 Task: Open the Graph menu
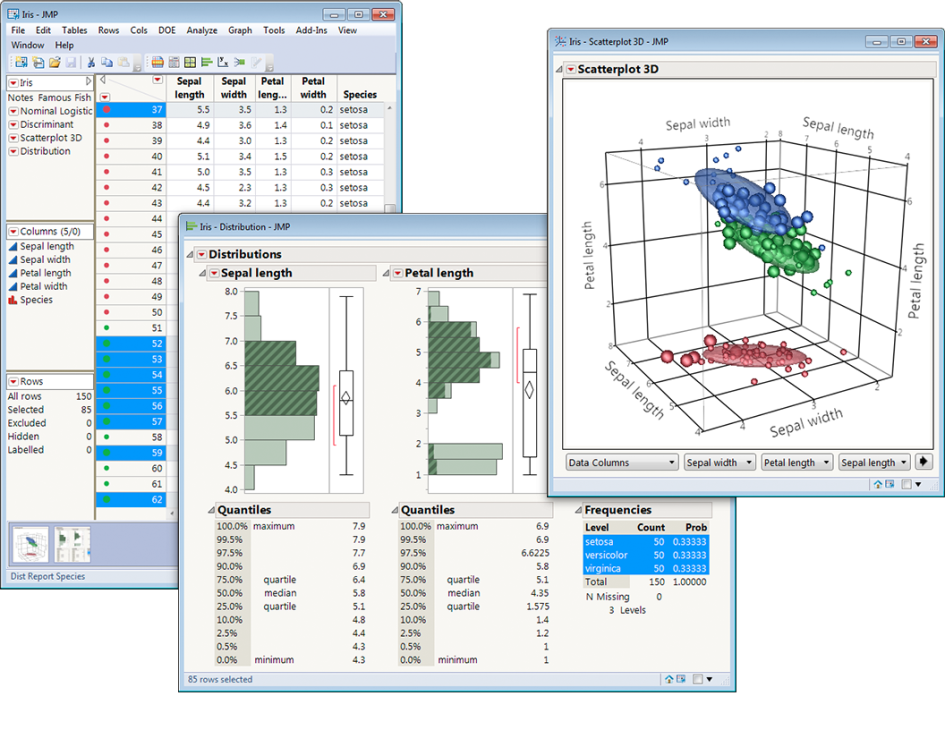[240, 30]
